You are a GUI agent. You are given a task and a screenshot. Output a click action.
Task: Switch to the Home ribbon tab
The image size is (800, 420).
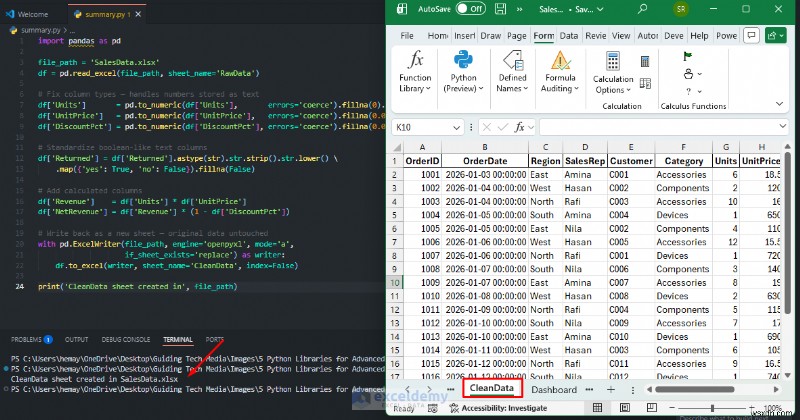click(438, 36)
